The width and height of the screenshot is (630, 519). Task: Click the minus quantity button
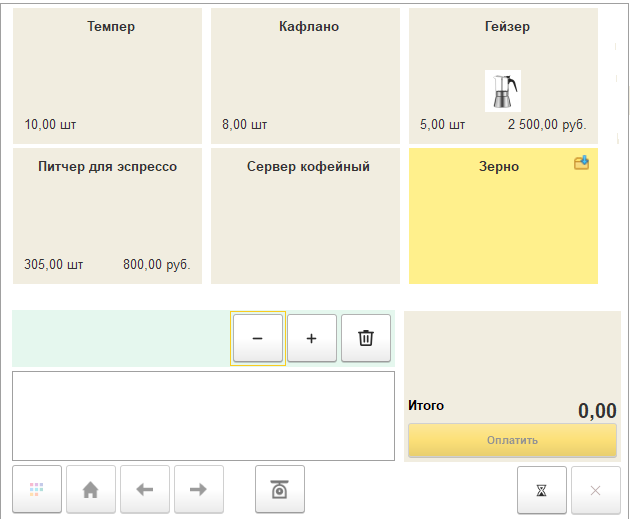click(x=257, y=339)
